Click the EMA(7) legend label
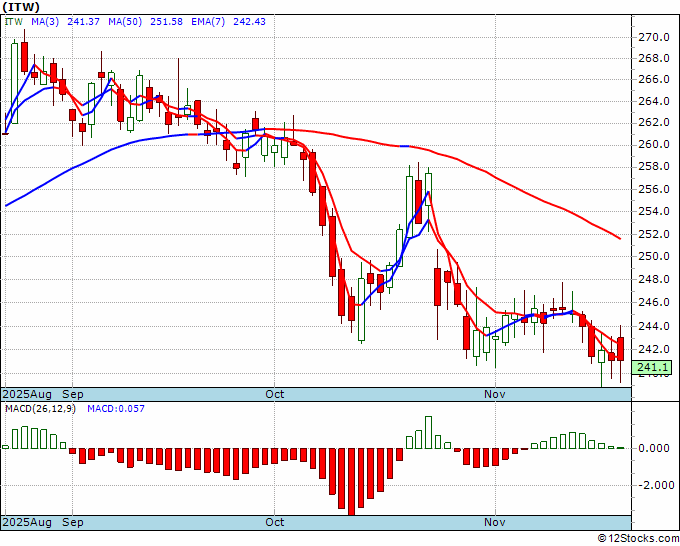This screenshot has width=680, height=546. (x=208, y=22)
